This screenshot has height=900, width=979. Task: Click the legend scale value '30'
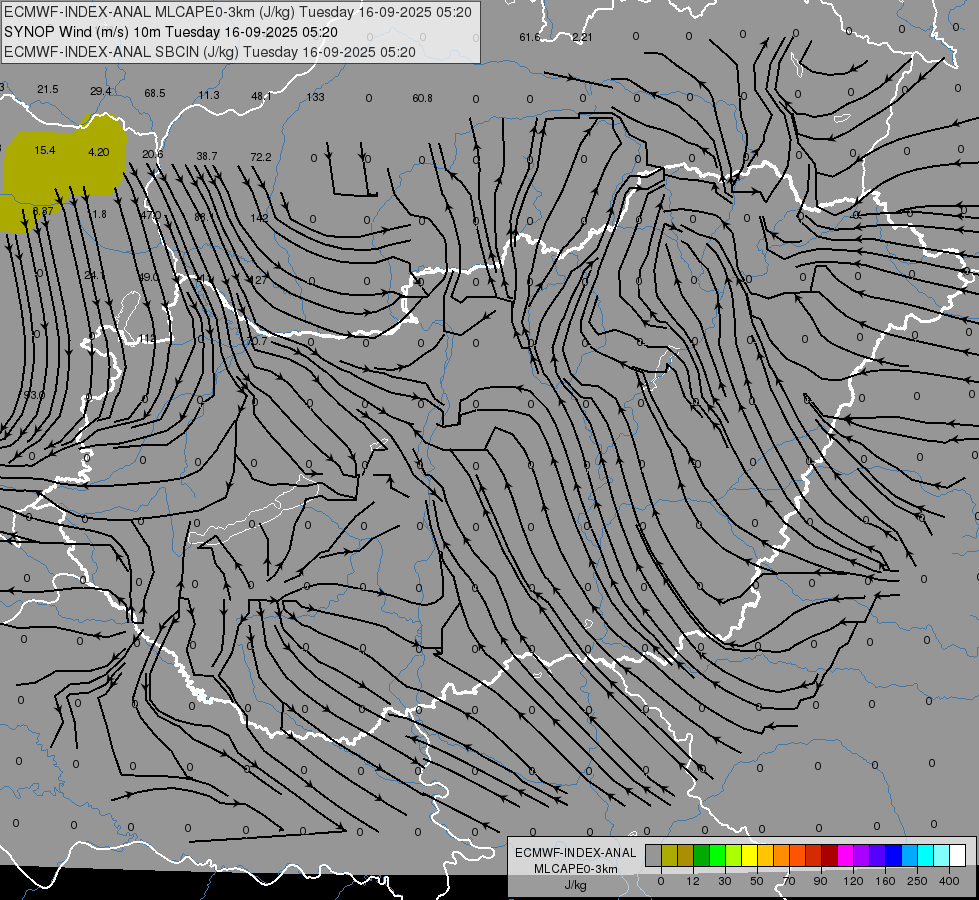pyautogui.click(x=725, y=881)
